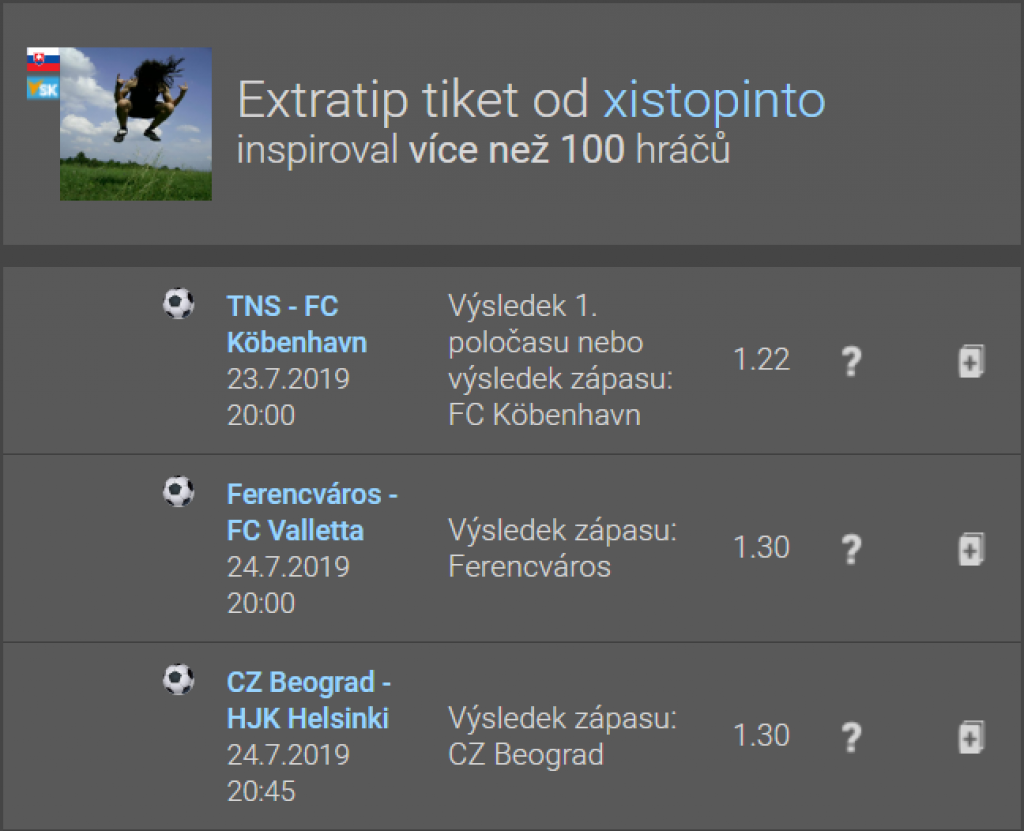1024x831 pixels.
Task: Click the Slovak flag icon
Action: 43,61
